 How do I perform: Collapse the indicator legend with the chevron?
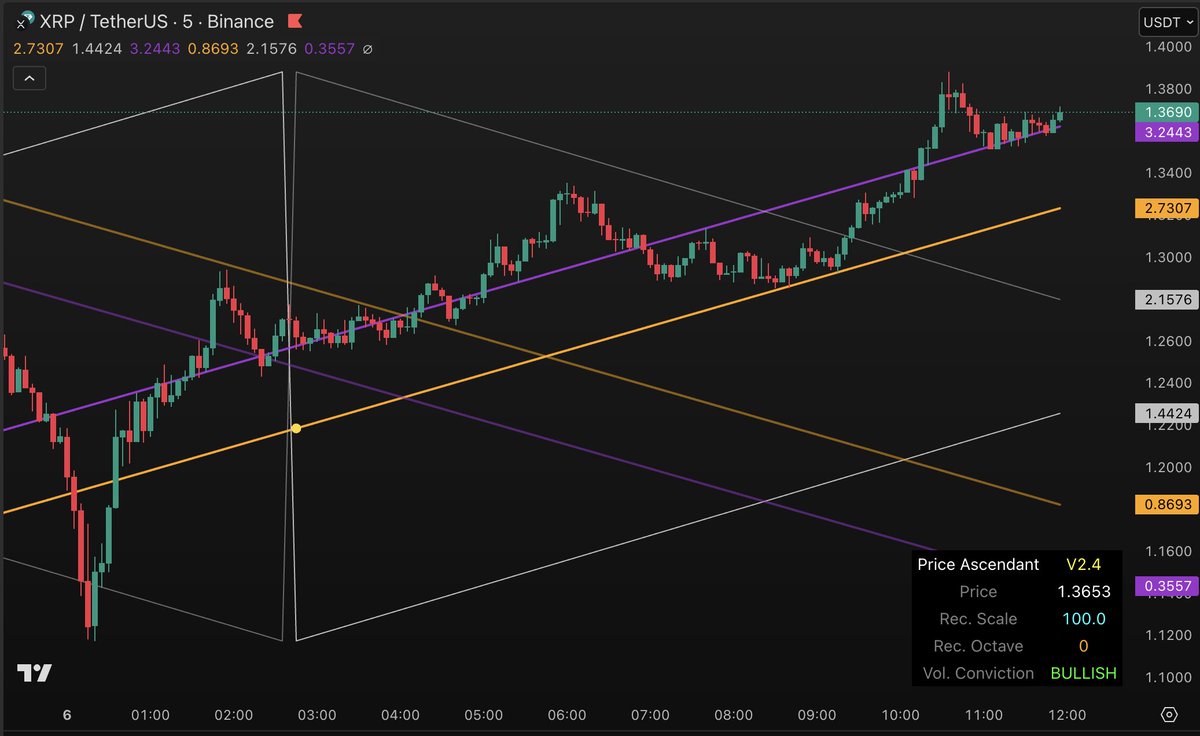(29, 77)
